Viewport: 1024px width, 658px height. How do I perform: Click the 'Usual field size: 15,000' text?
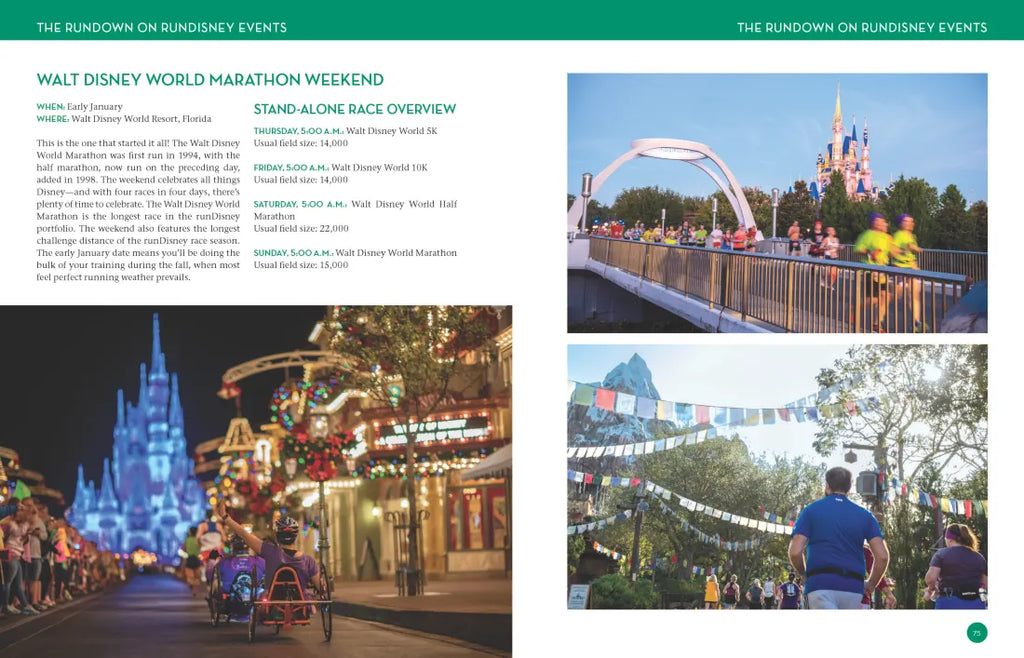tap(301, 265)
